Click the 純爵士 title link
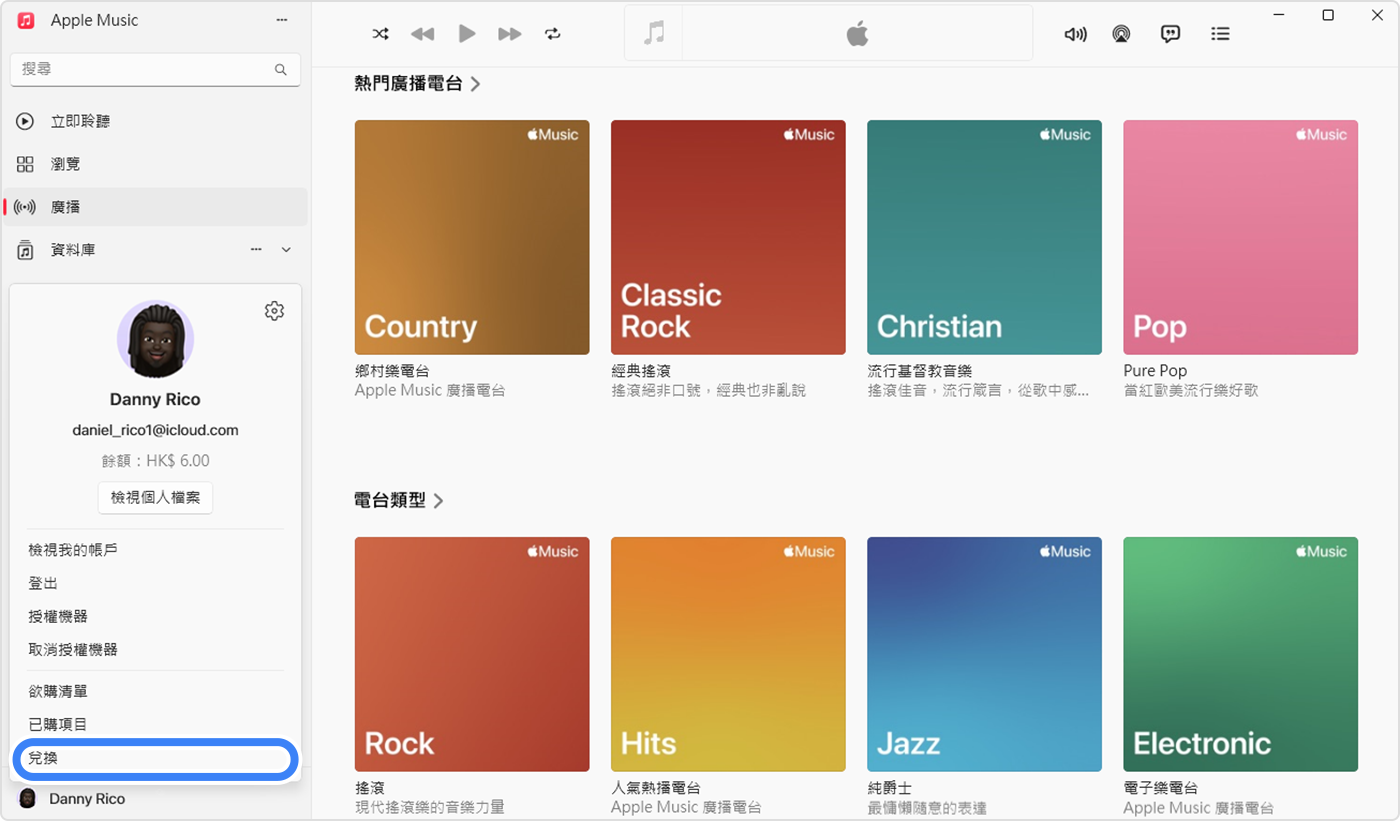 889,788
